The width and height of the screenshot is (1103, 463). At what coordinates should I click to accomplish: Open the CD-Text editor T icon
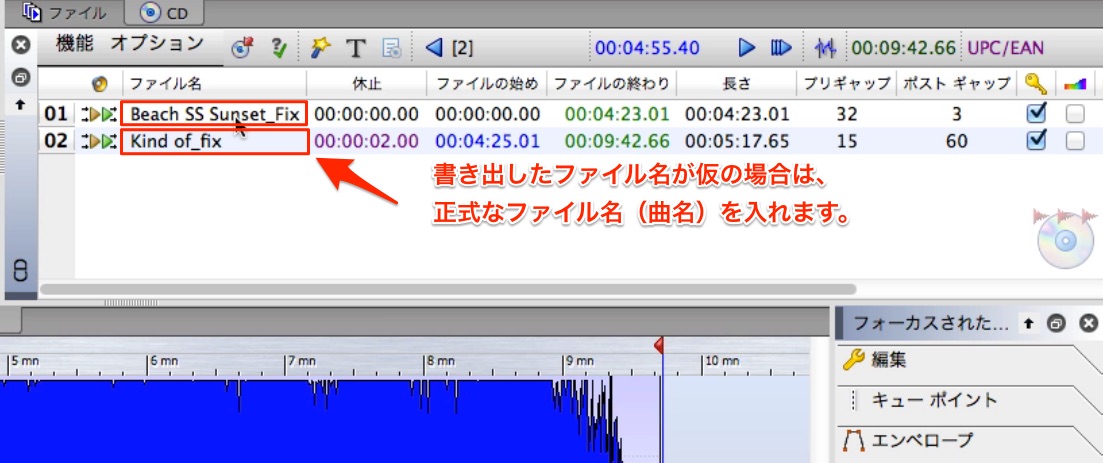coord(357,48)
